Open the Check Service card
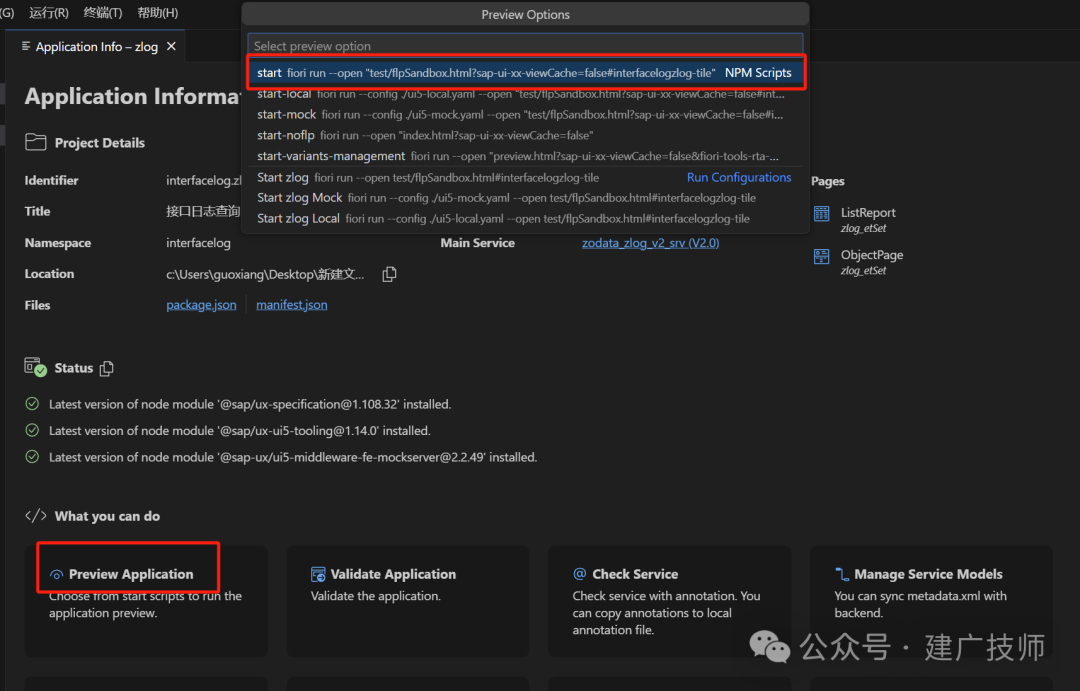 pos(669,600)
